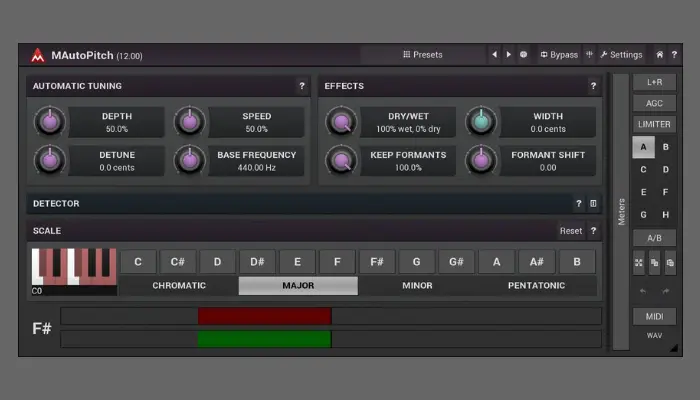Viewport: 700px width, 400px height.
Task: Toggle the LIMITER button
Action: coord(654,124)
